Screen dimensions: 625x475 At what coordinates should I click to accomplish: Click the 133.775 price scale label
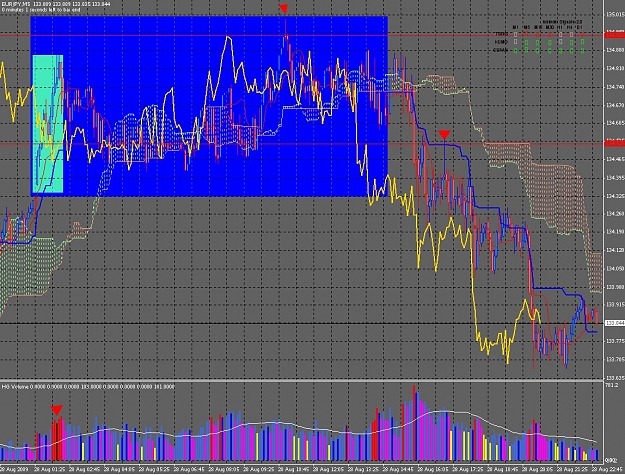pyautogui.click(x=615, y=341)
